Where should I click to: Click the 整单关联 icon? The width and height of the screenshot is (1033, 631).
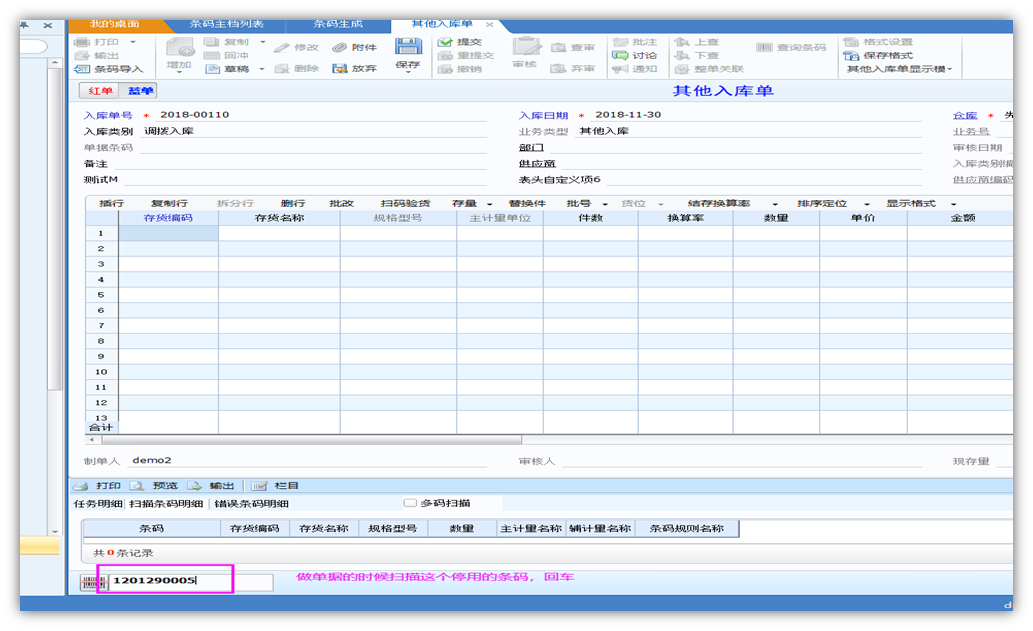(x=683, y=69)
